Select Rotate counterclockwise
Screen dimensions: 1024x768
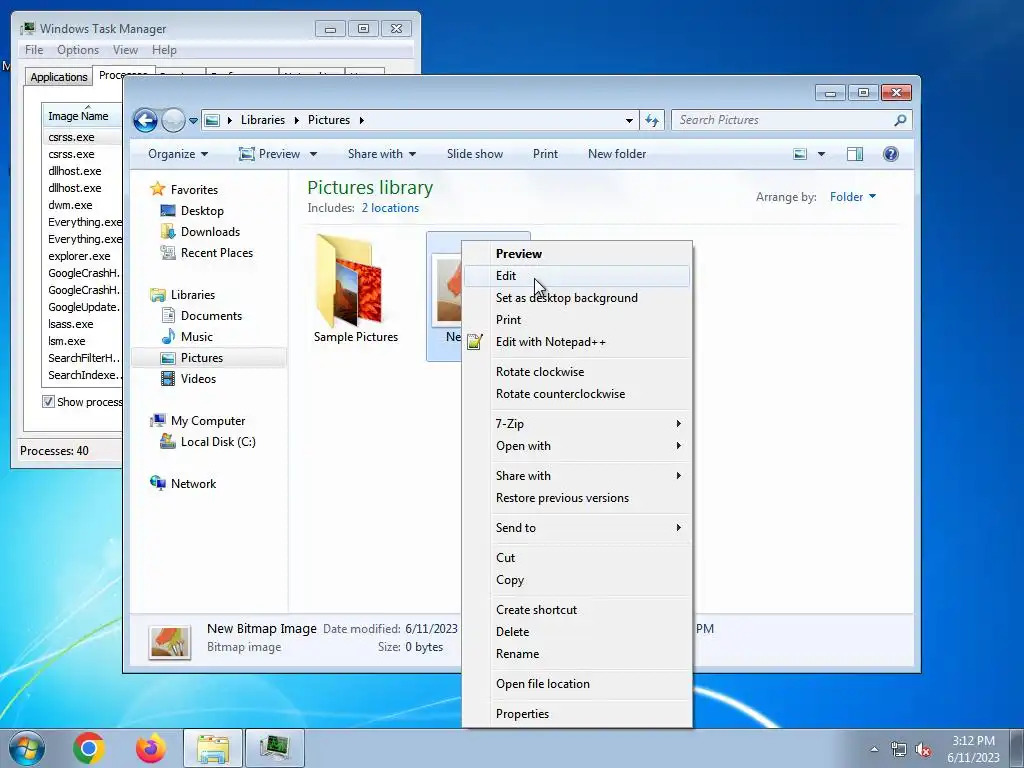[577, 394]
